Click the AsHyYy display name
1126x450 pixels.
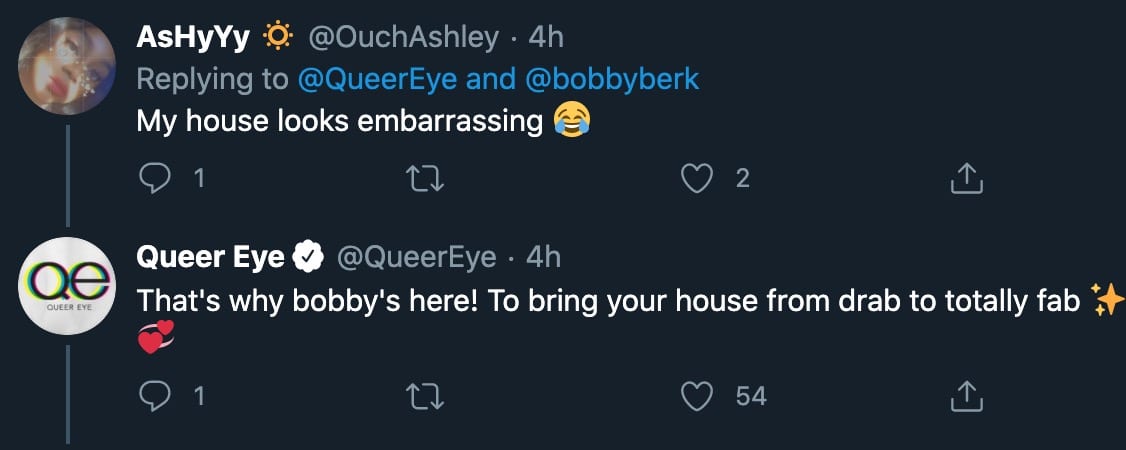tap(193, 37)
